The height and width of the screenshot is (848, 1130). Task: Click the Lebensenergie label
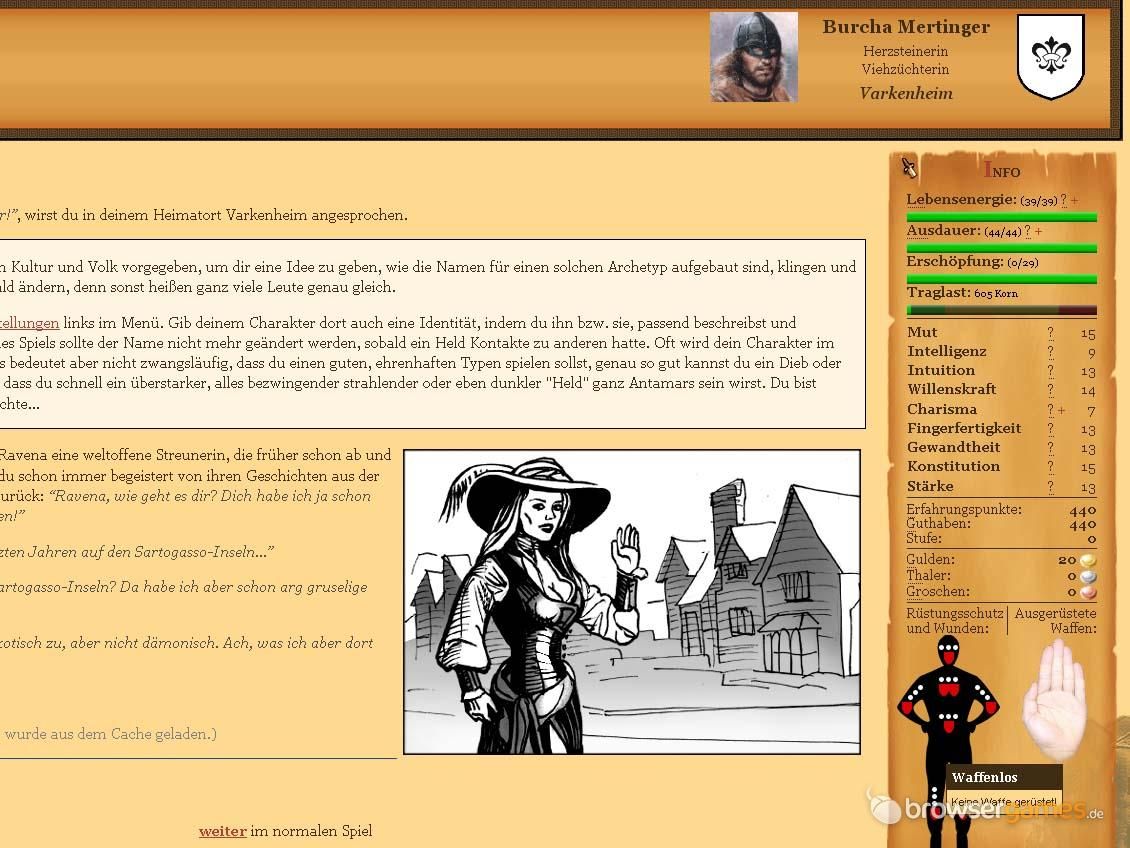961,200
